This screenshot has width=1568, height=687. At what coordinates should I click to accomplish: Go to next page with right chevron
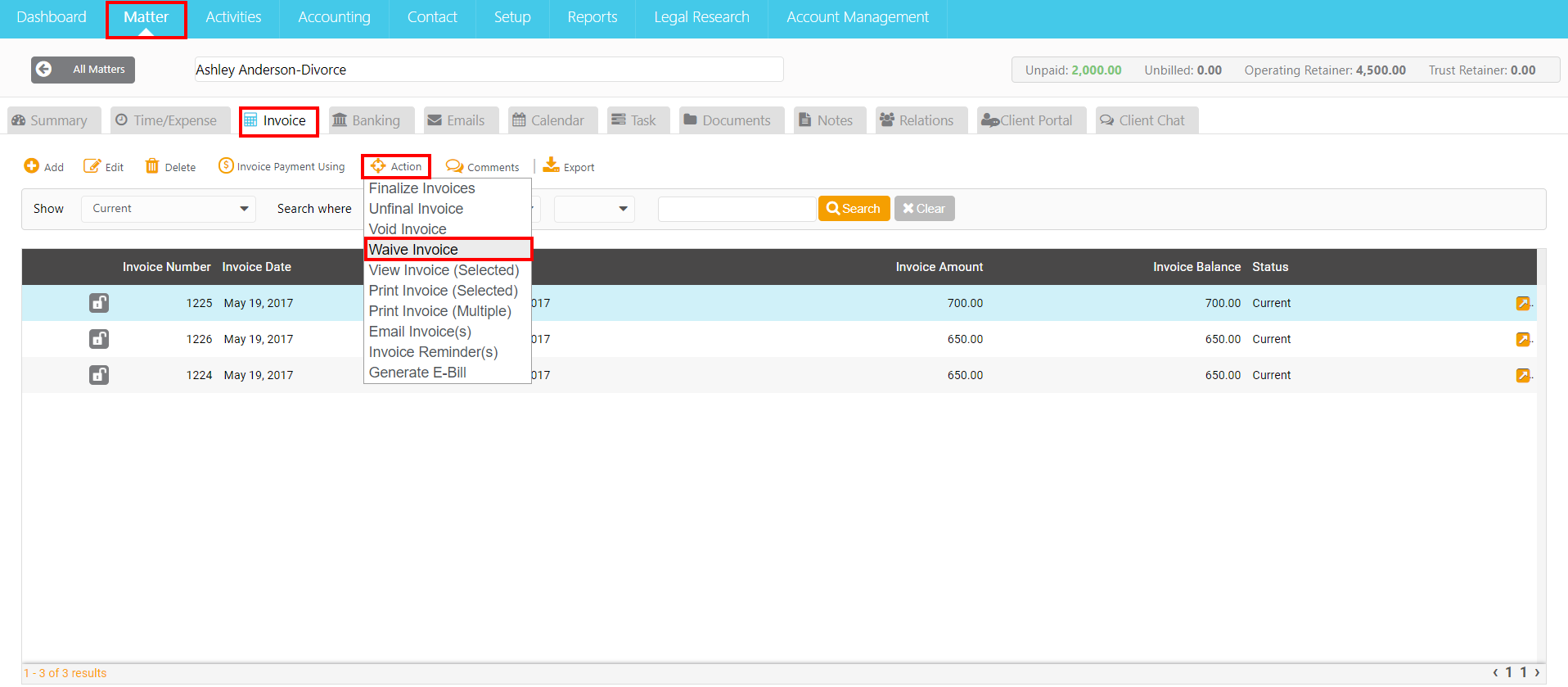click(1537, 672)
